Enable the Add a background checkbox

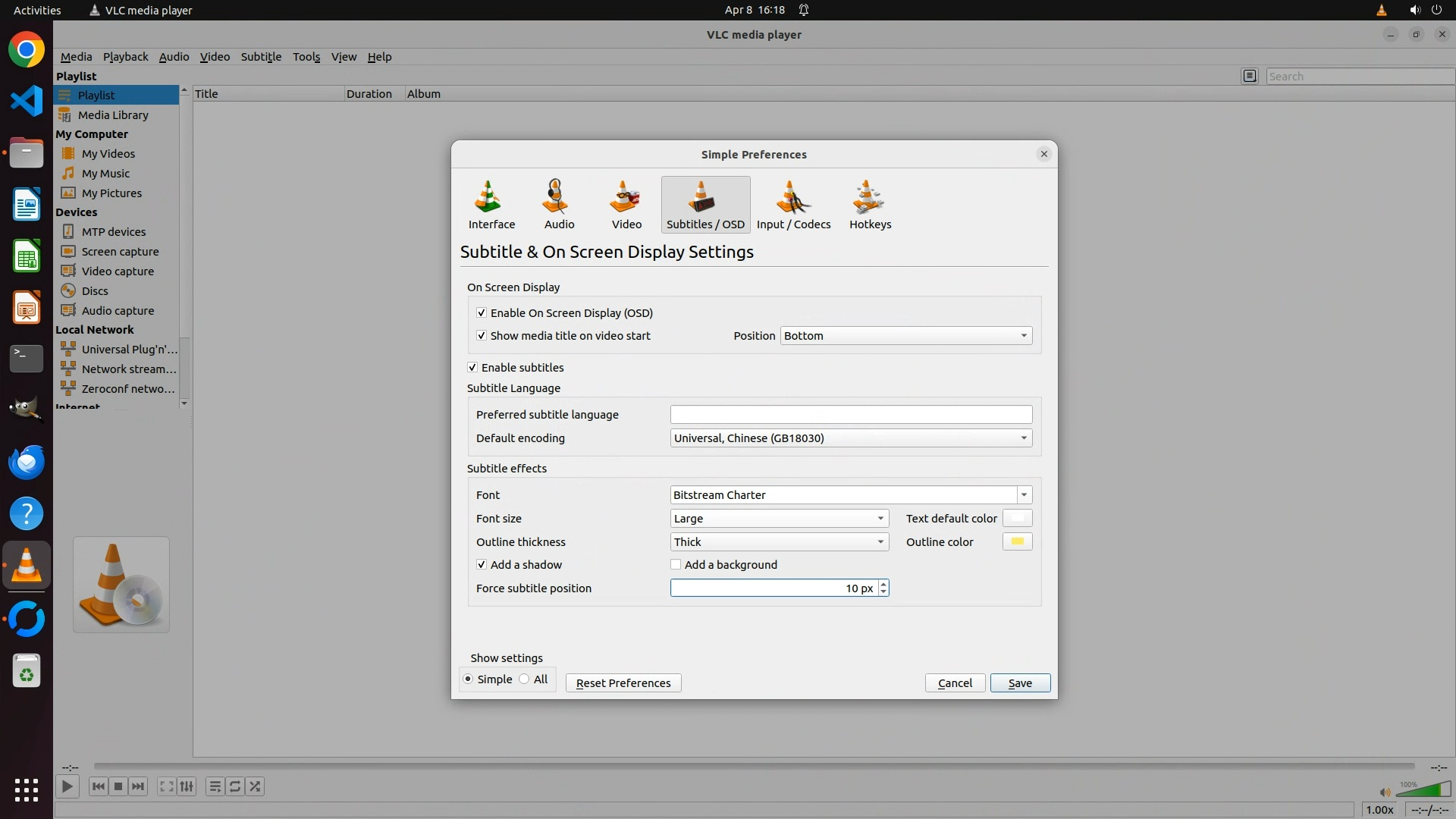point(676,565)
